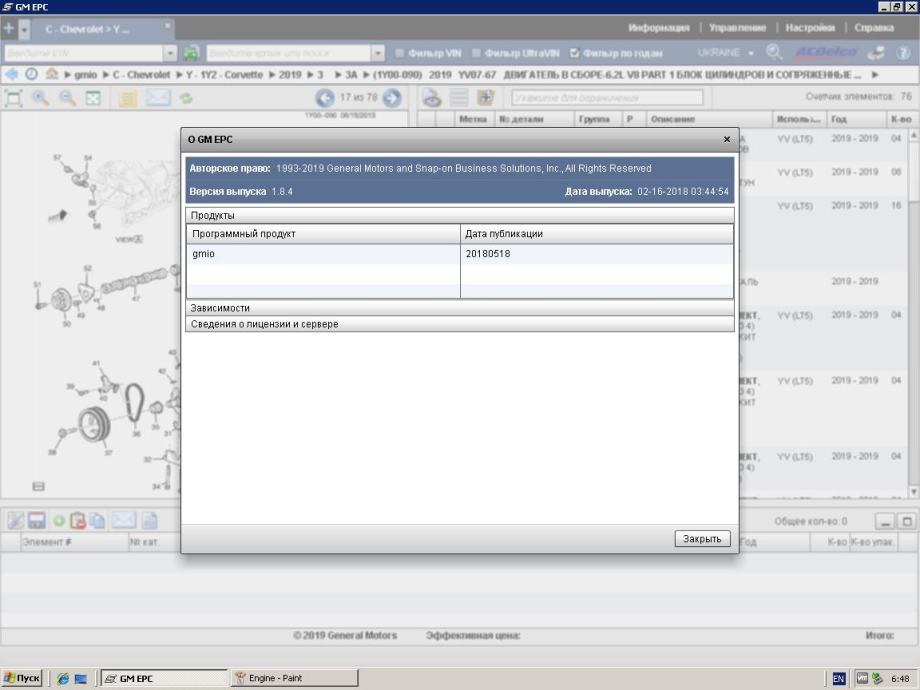This screenshot has width=920, height=690.
Task: Click the Y - 1Y2 - Corvette breadcrumb
Action: pos(224,75)
